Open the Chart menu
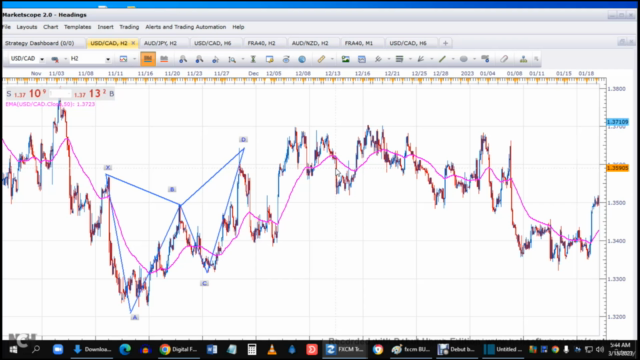 [51, 27]
